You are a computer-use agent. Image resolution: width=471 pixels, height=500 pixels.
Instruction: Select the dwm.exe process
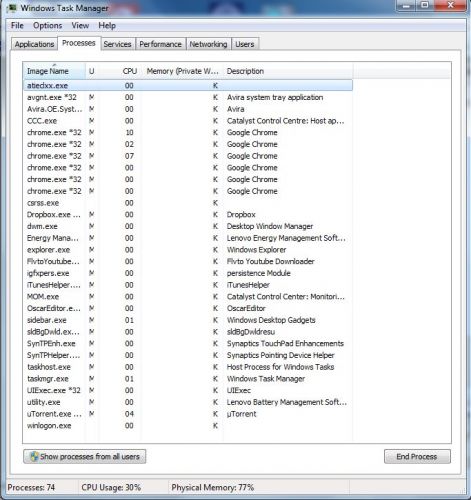tap(188, 226)
